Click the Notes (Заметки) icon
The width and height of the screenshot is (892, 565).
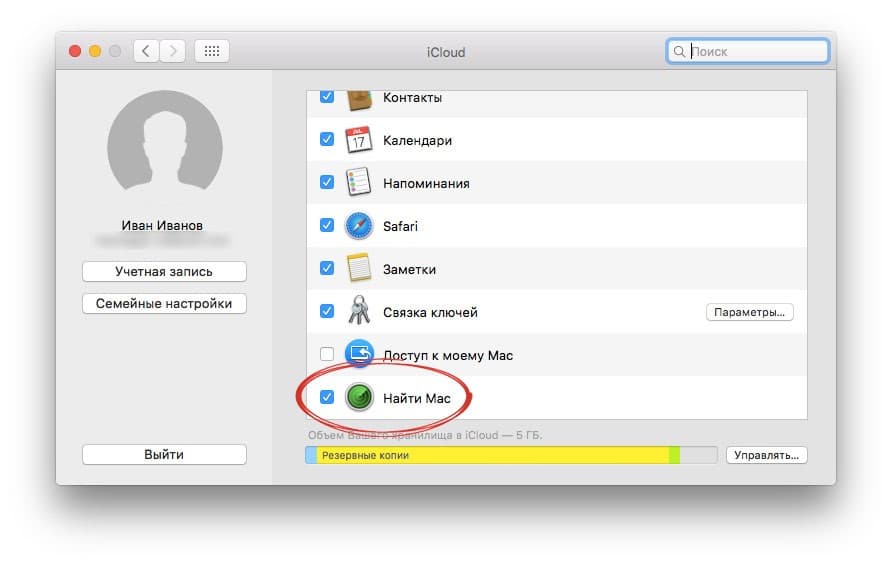pos(358,269)
